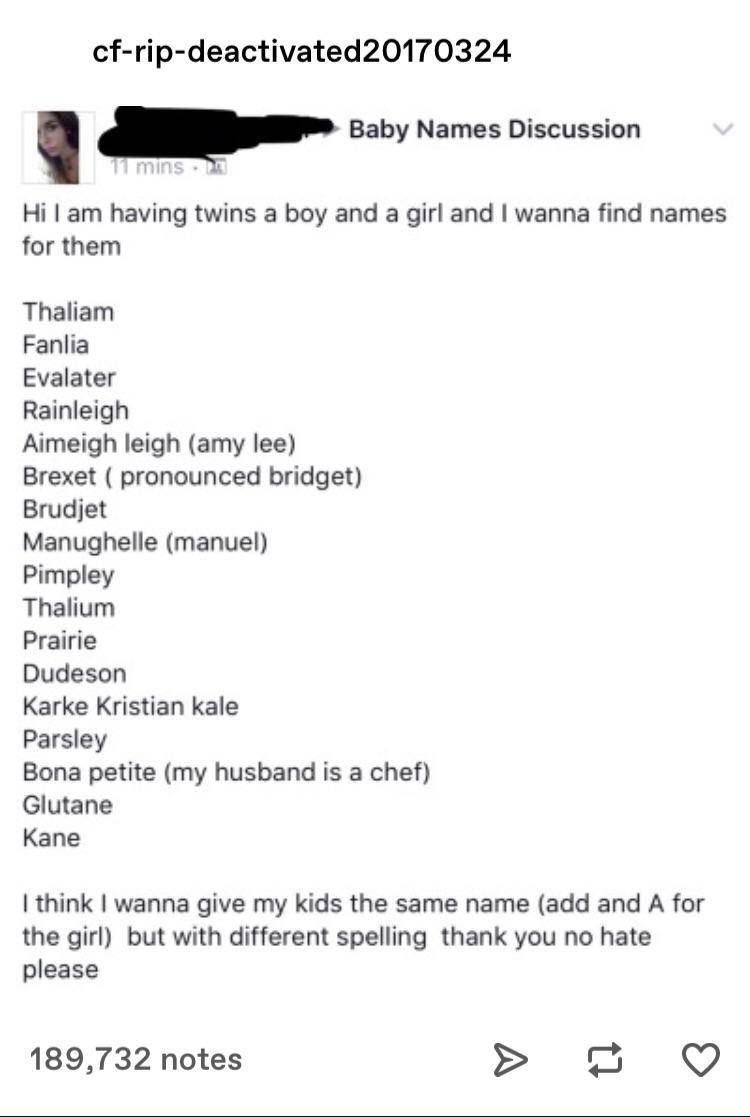Click the opening sentence about having twins
Viewport: 750px width, 1117px height.
coord(374,229)
